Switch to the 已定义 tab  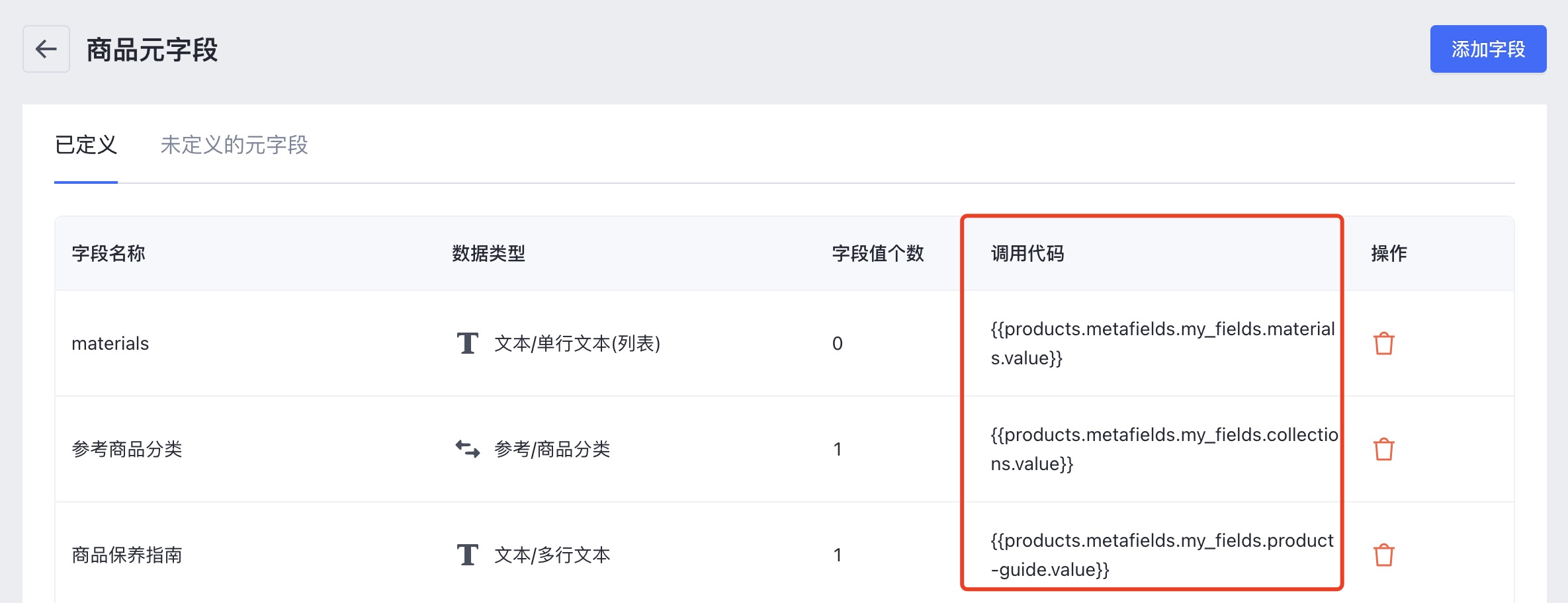[x=86, y=145]
